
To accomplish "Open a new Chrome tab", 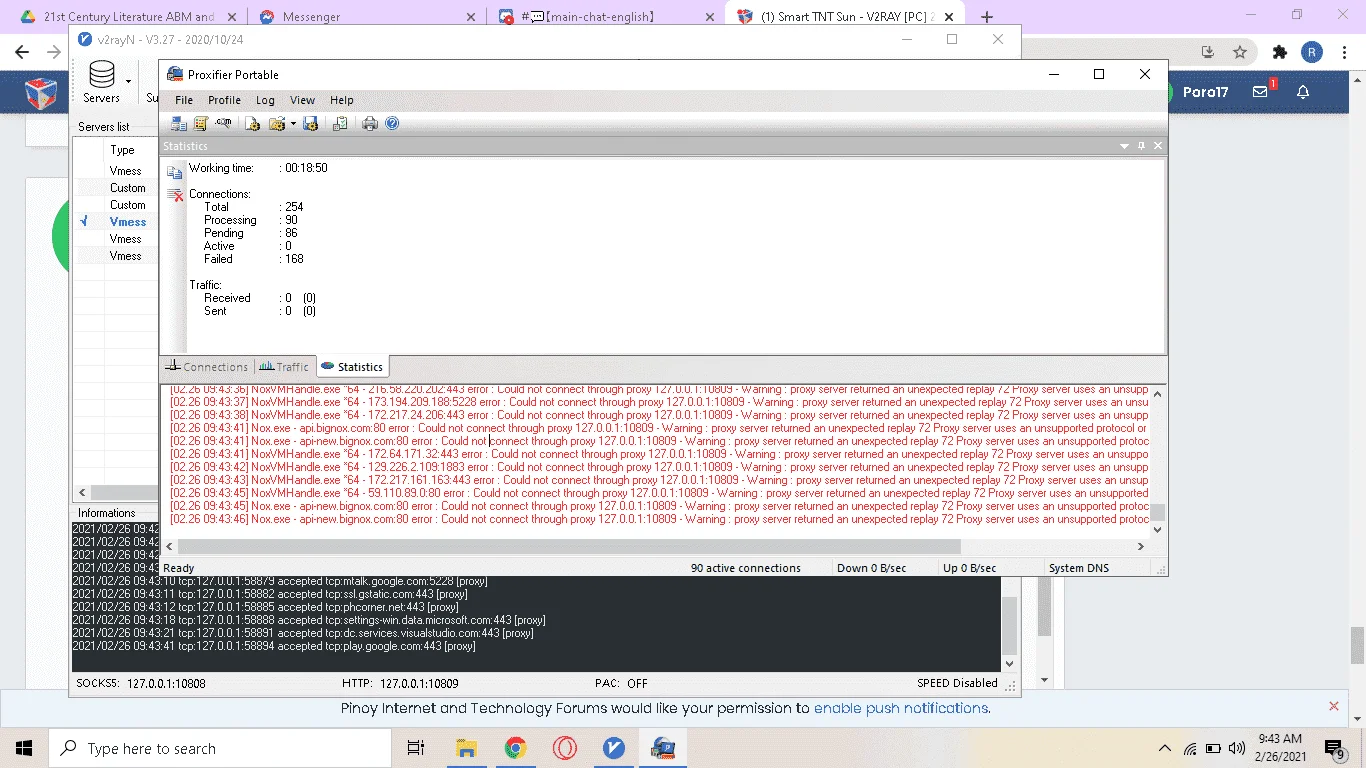I will (x=987, y=17).
